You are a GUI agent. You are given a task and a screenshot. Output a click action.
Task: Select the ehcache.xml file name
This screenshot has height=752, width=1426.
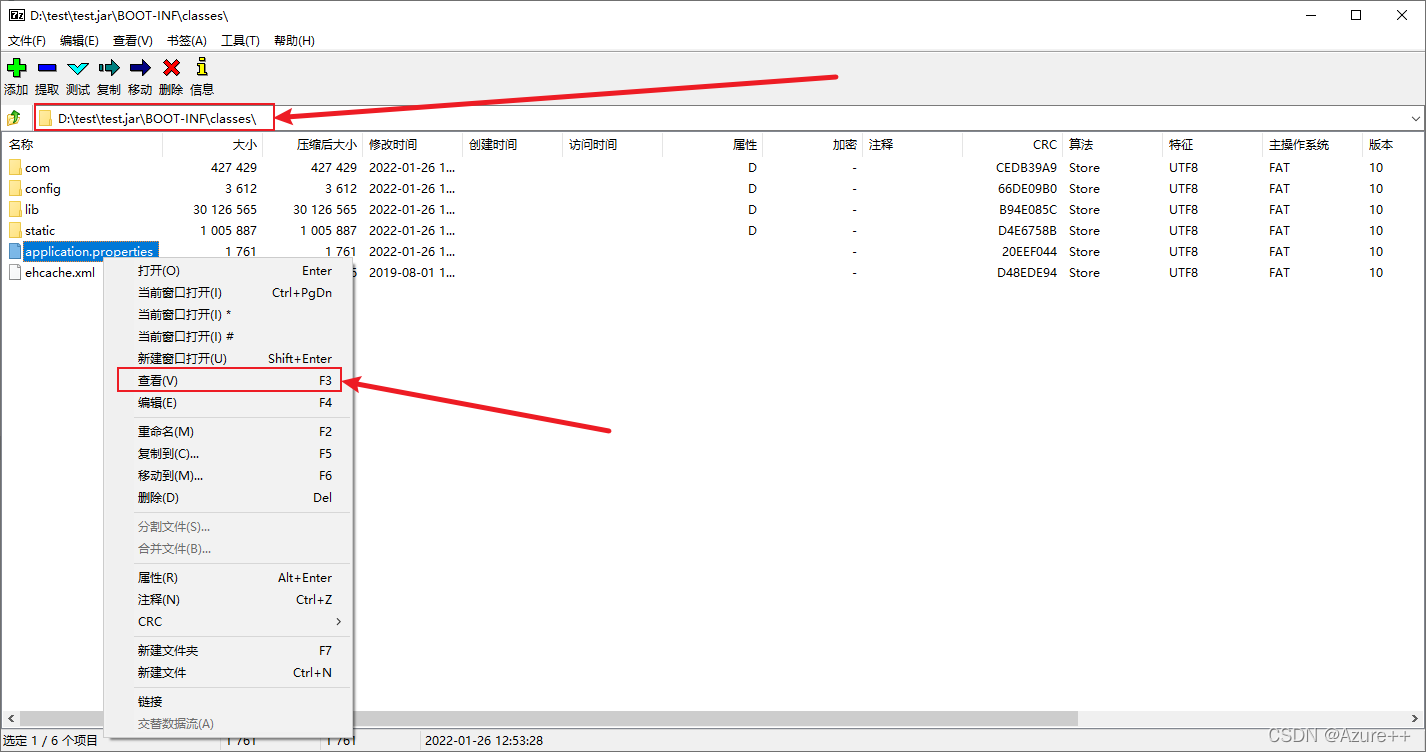tap(60, 272)
